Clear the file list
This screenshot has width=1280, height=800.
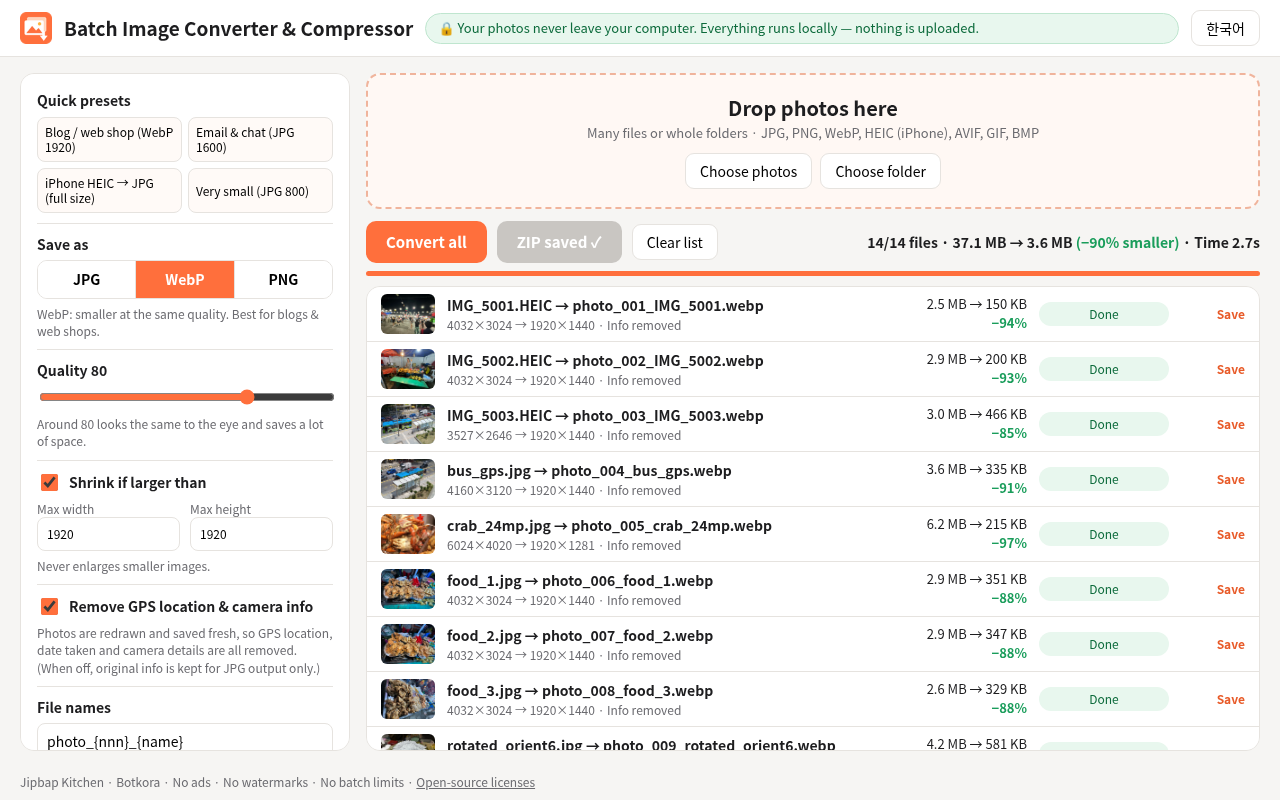click(x=674, y=242)
